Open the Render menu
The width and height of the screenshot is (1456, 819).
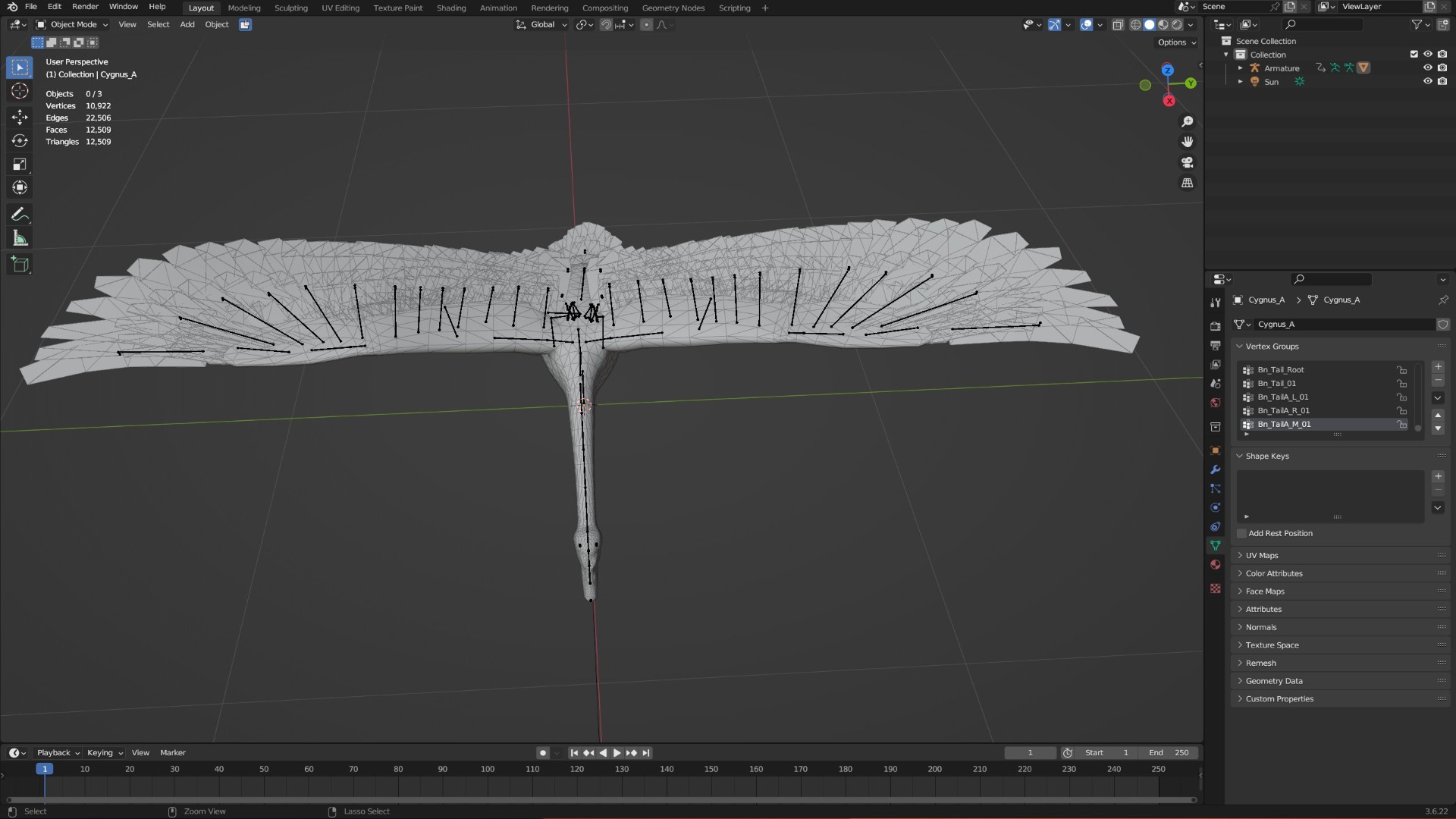click(x=85, y=7)
